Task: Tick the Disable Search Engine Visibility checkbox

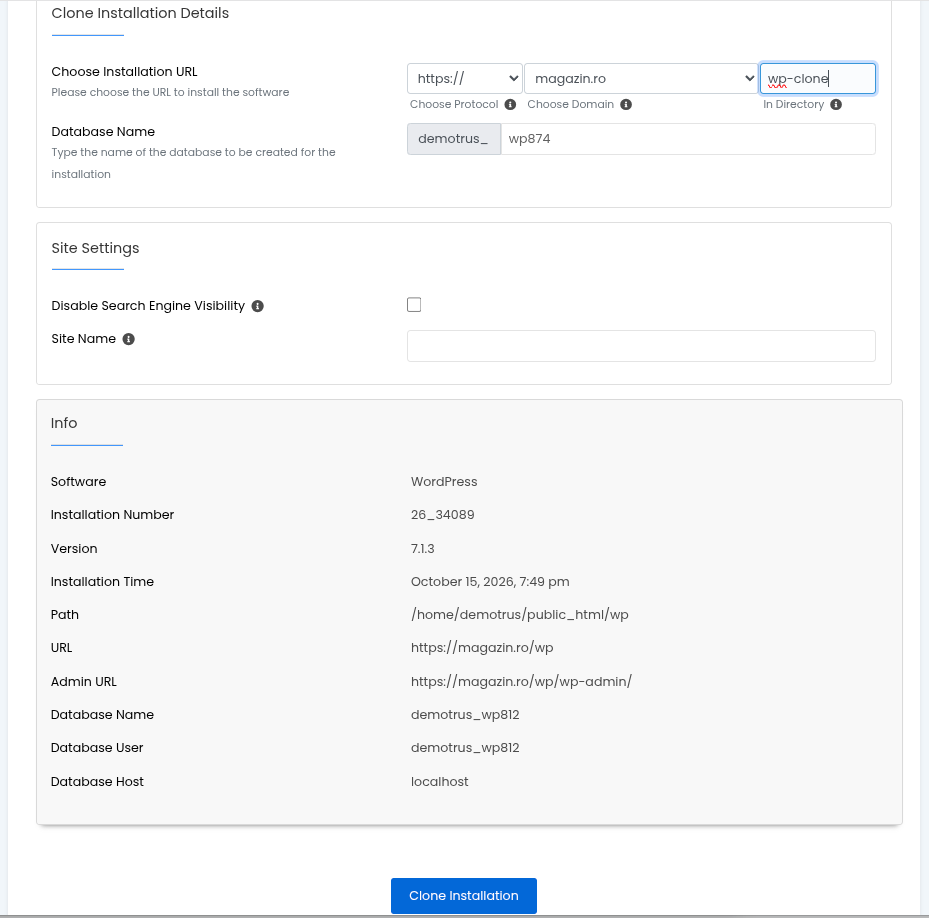Action: (414, 305)
